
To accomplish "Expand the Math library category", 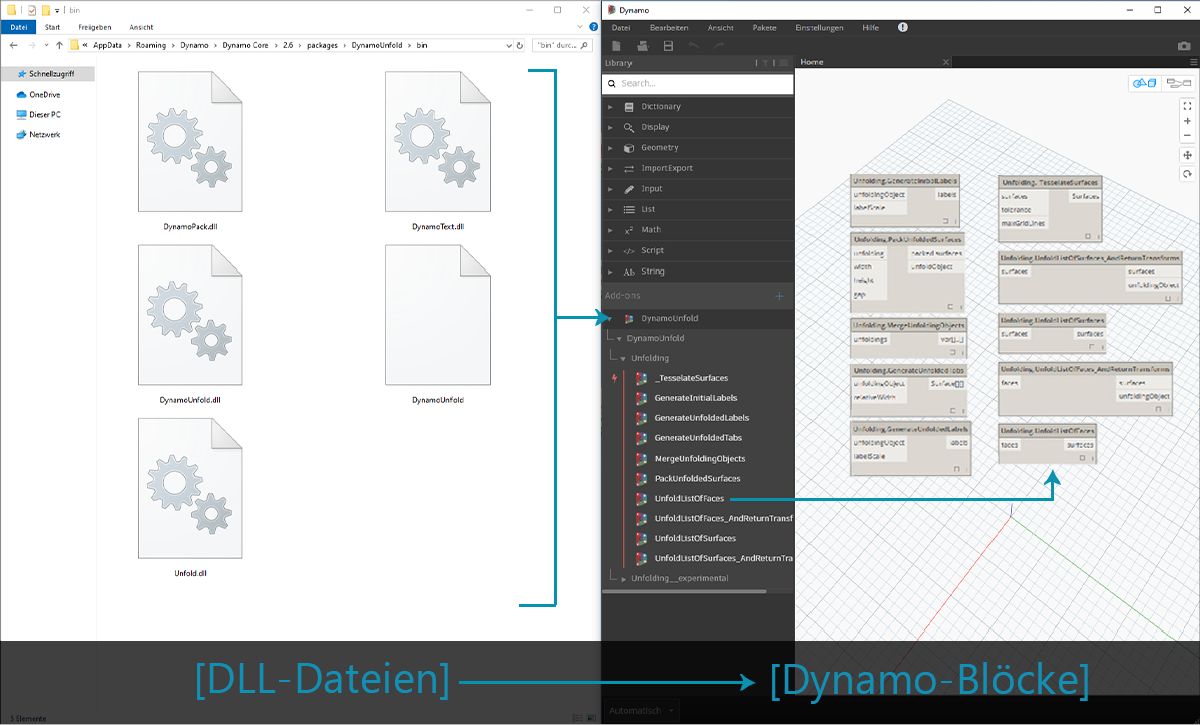I will tap(698, 230).
